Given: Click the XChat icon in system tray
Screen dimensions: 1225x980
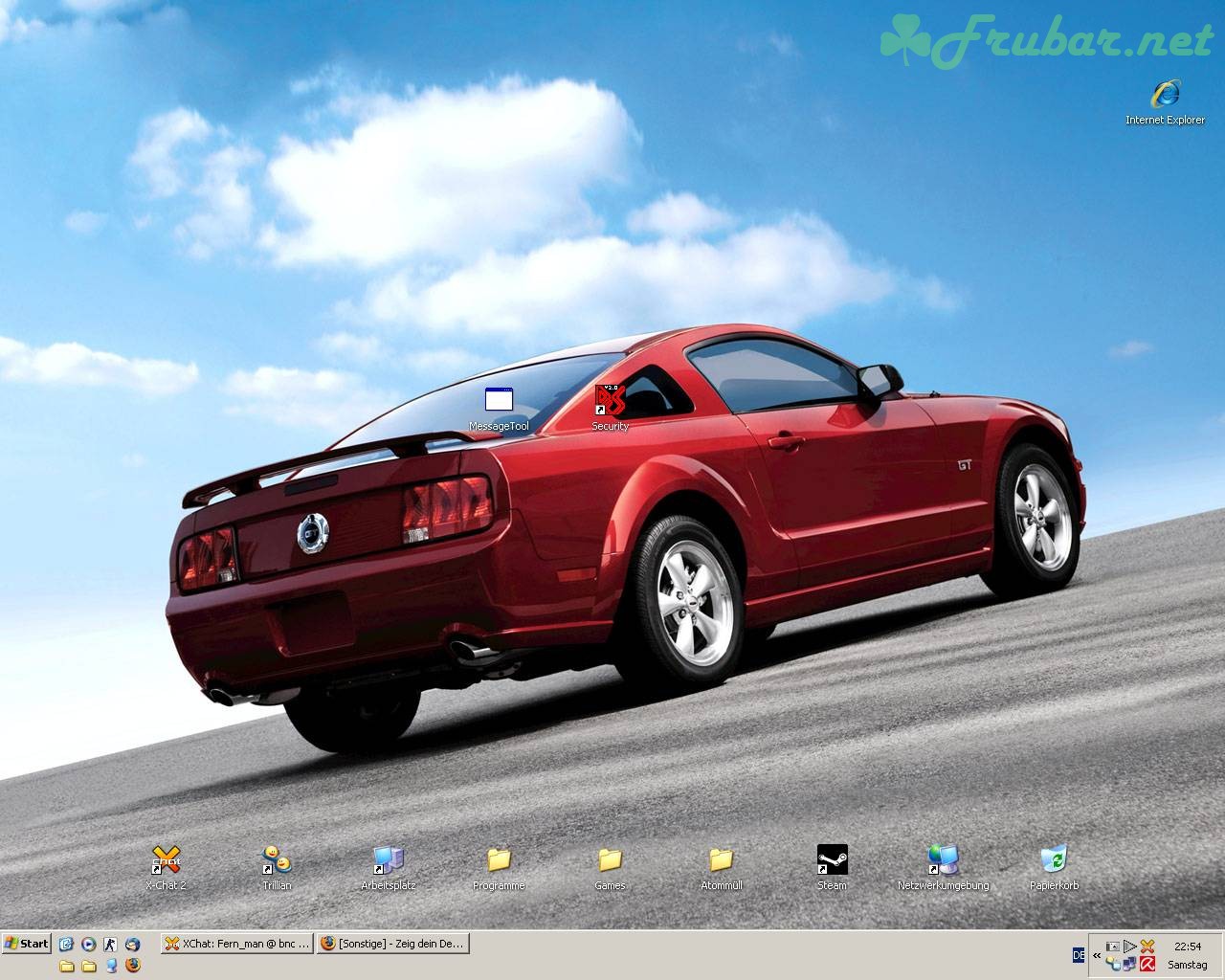Looking at the screenshot, I should (1147, 946).
